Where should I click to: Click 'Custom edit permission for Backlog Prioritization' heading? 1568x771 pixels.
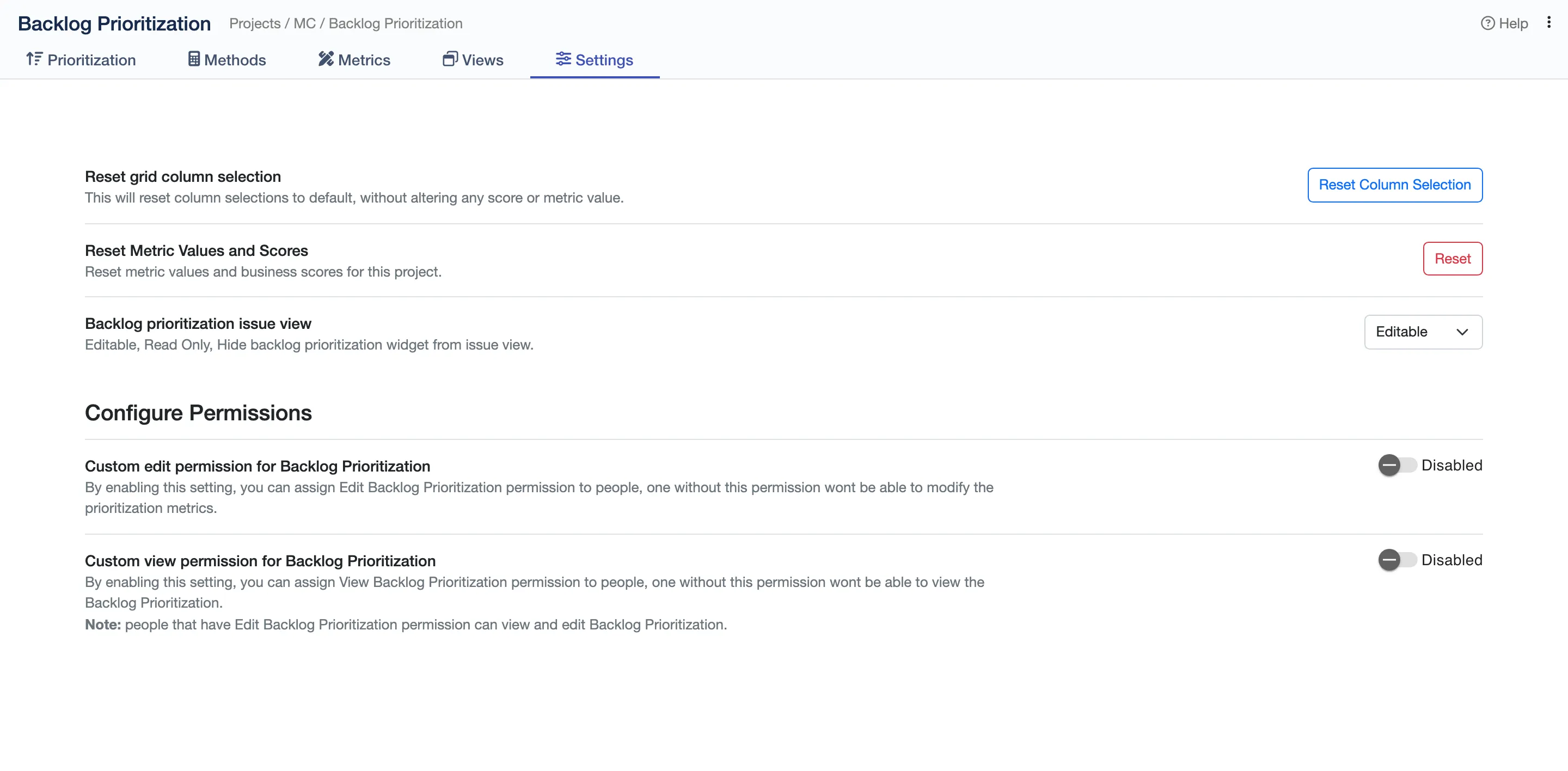[258, 466]
